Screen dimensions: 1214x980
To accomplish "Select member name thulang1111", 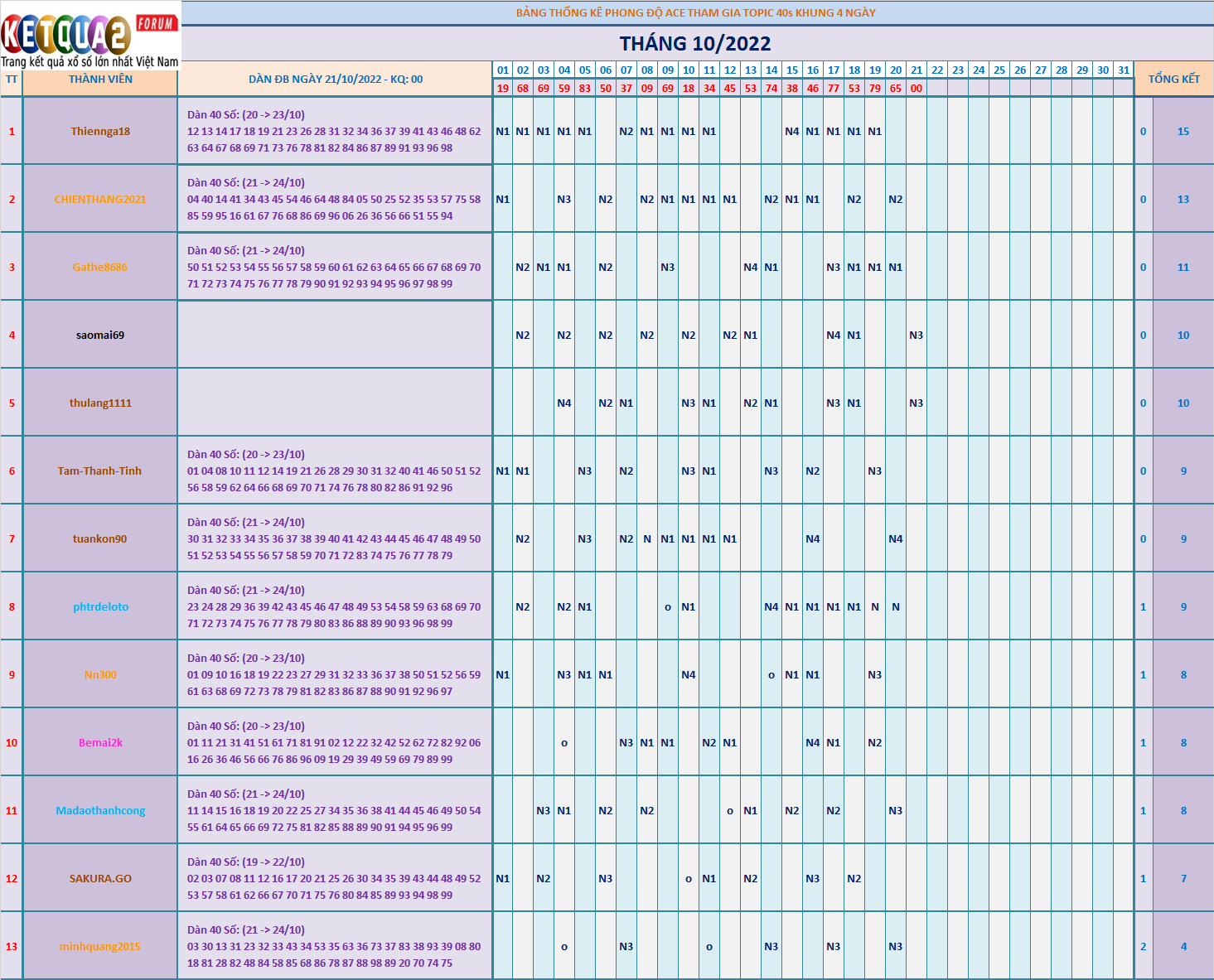I will coord(100,403).
